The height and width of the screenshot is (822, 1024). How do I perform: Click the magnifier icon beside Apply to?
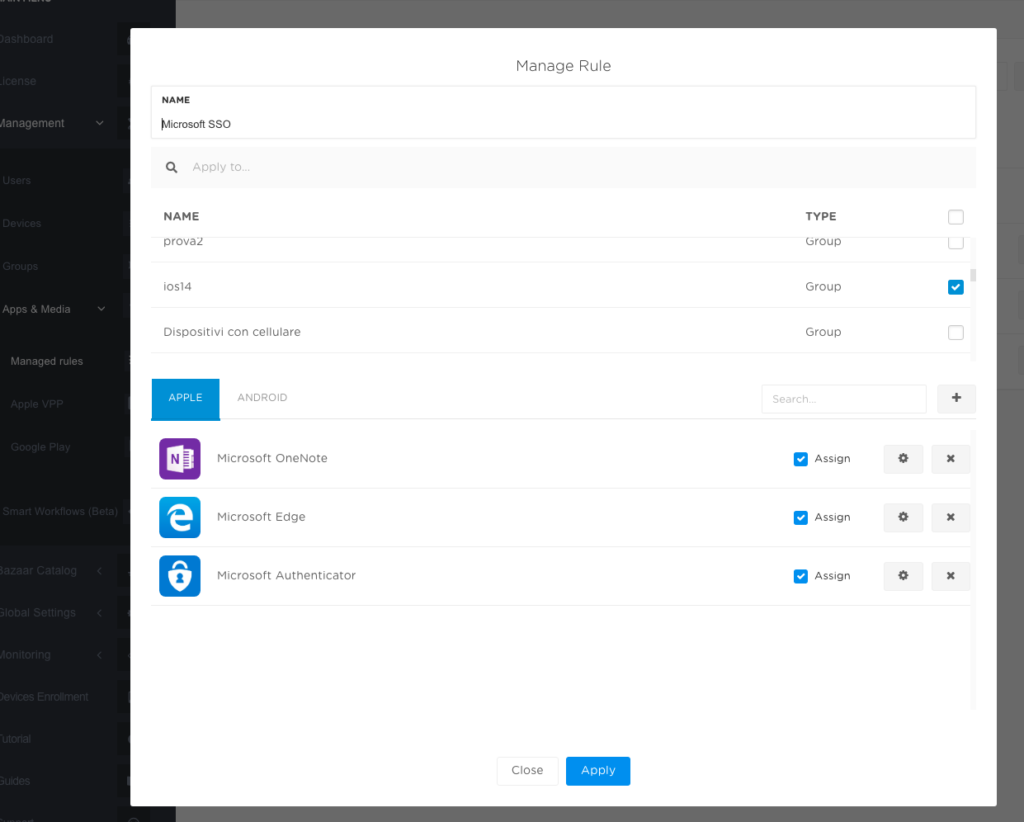pos(171,167)
